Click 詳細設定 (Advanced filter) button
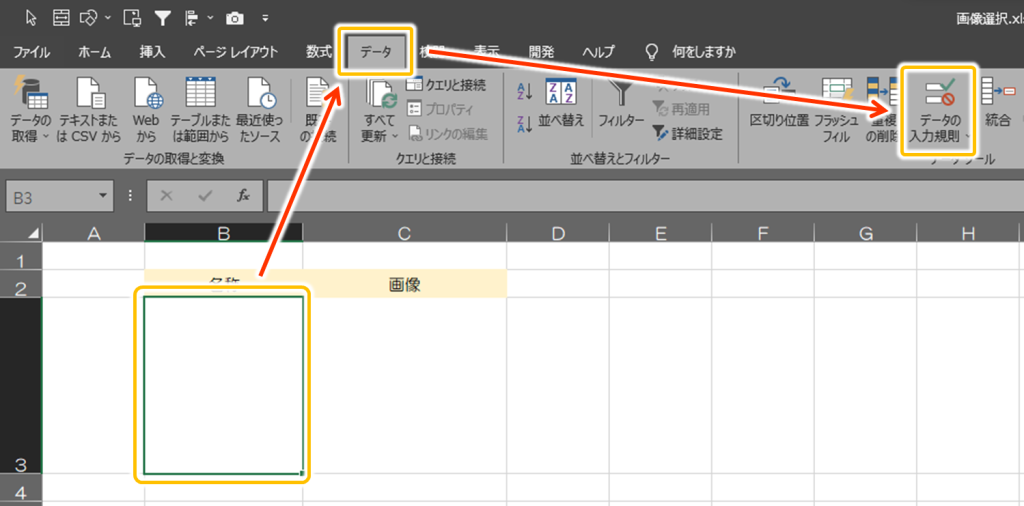Screen dimensions: 1024x506 tap(687, 133)
